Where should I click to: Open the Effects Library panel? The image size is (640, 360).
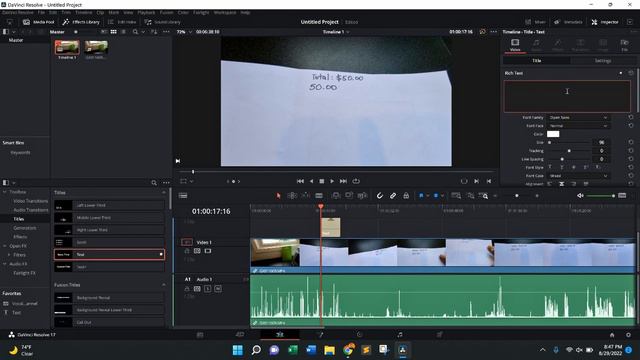pyautogui.click(x=81, y=22)
